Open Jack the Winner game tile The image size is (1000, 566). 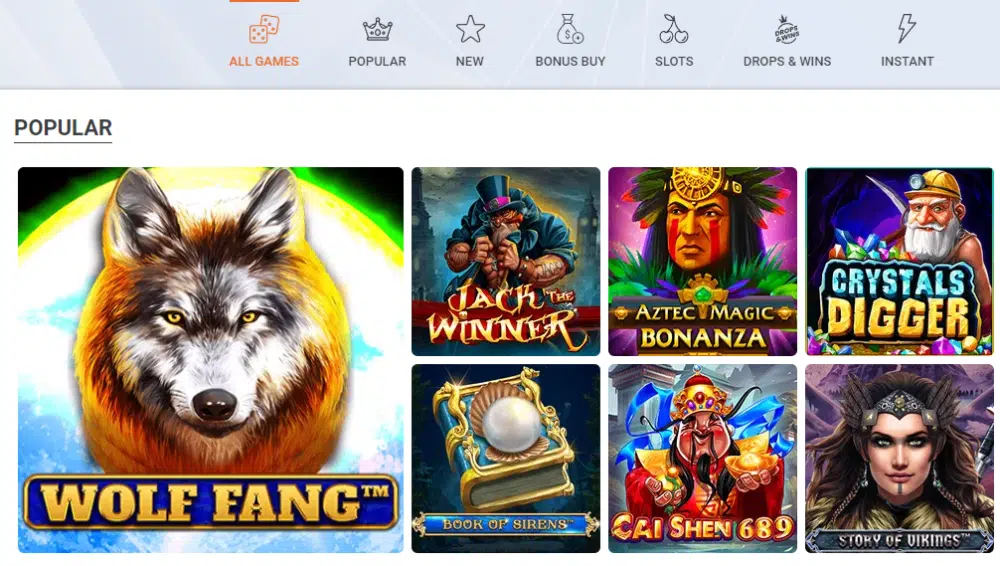coord(506,262)
